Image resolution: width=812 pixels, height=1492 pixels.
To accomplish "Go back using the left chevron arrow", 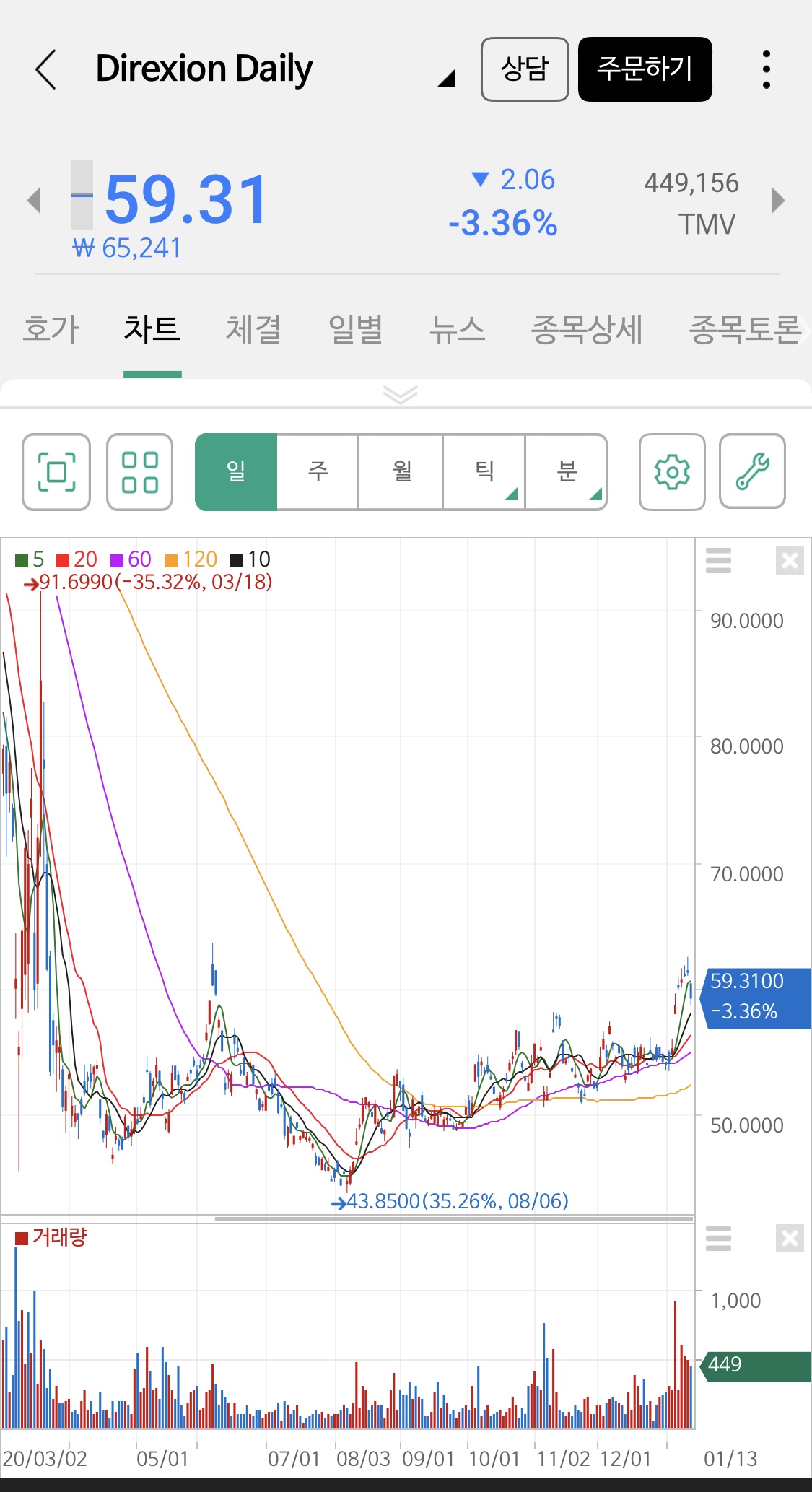I will (45, 69).
